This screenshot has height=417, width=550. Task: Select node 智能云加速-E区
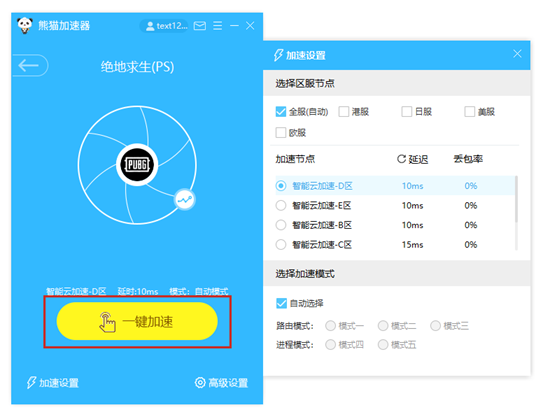point(395,205)
